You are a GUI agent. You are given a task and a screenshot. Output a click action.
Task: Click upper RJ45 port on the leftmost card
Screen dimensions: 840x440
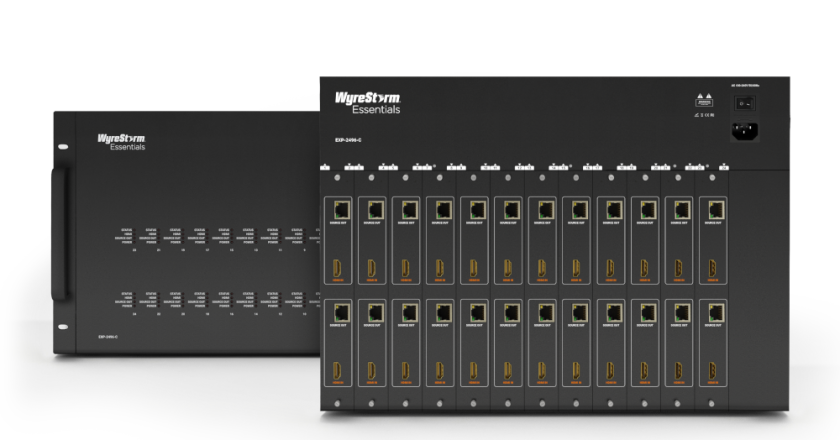pos(341,210)
